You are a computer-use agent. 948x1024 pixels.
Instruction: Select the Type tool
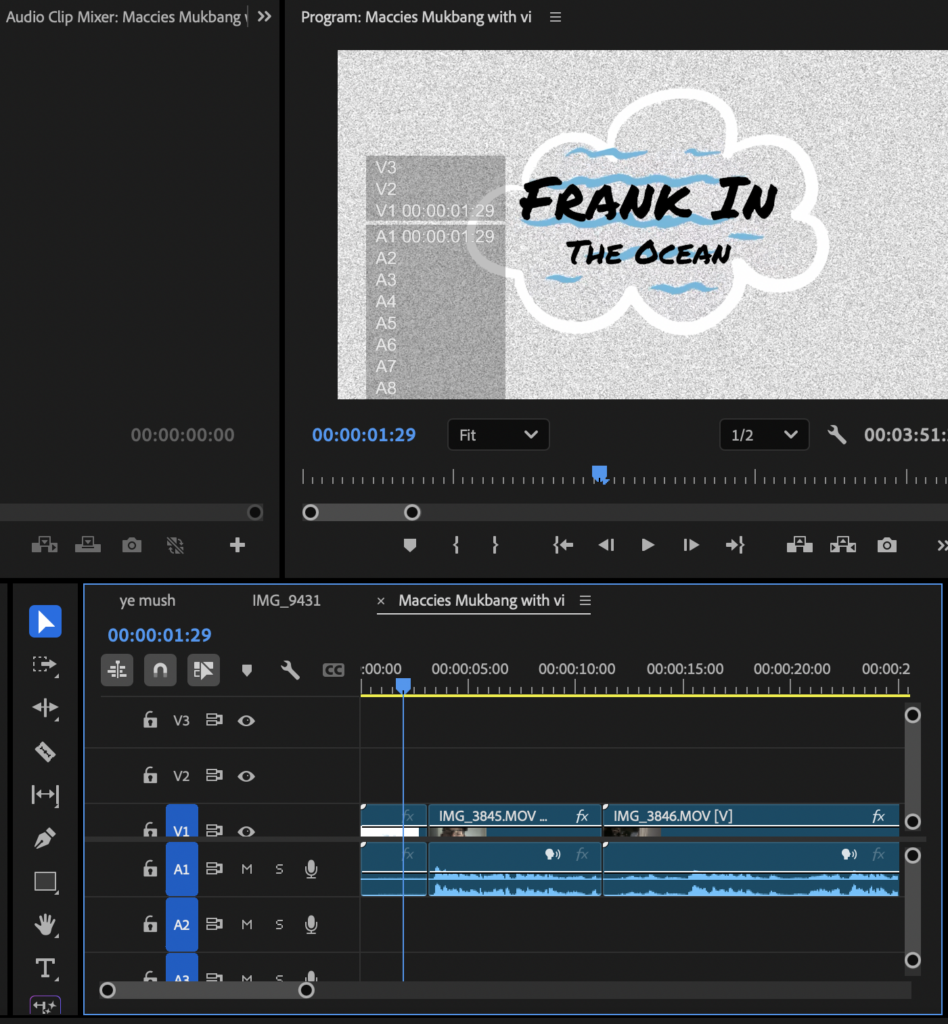(45, 968)
